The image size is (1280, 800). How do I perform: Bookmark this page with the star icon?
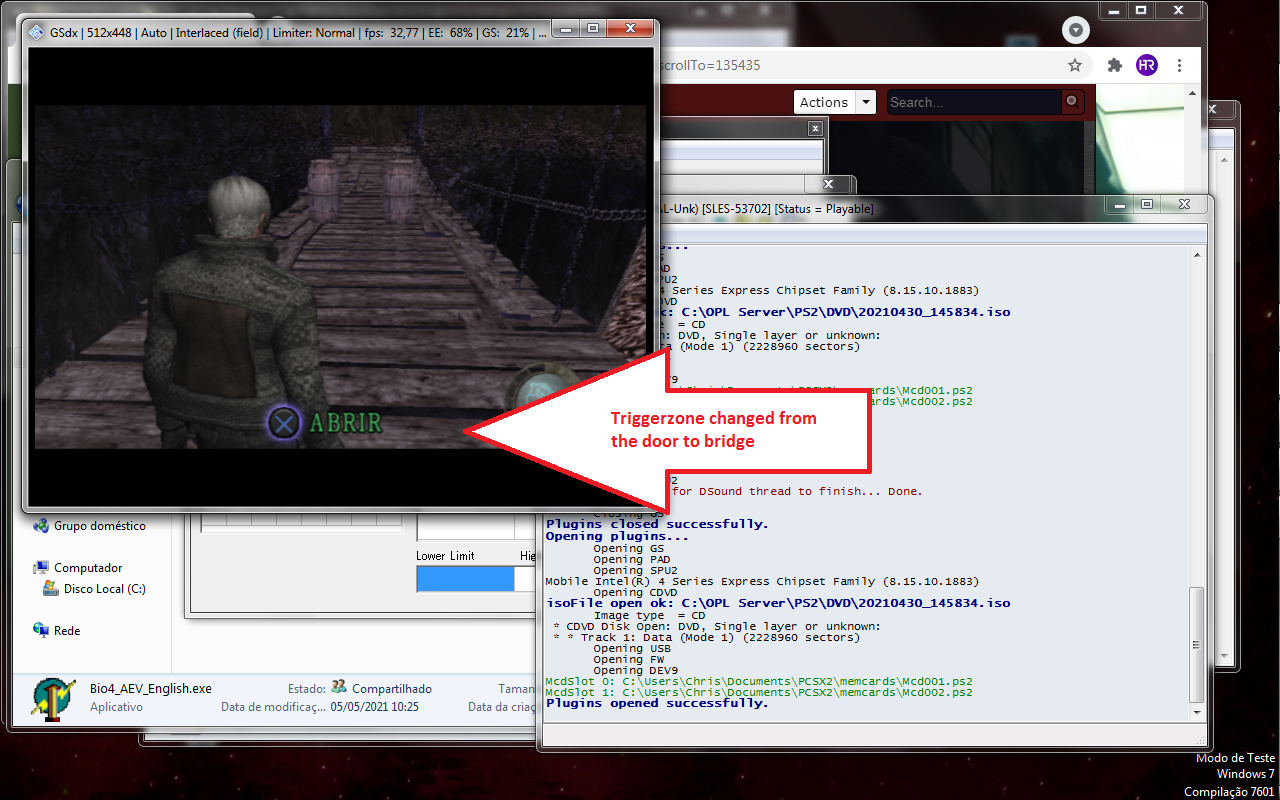tap(1075, 65)
